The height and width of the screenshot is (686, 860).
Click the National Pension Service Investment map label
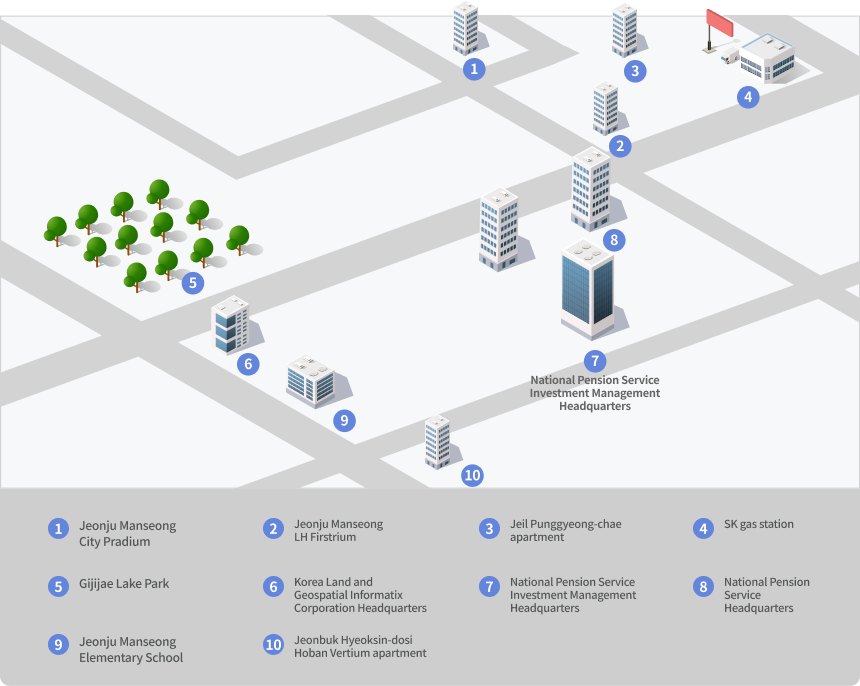coord(595,393)
